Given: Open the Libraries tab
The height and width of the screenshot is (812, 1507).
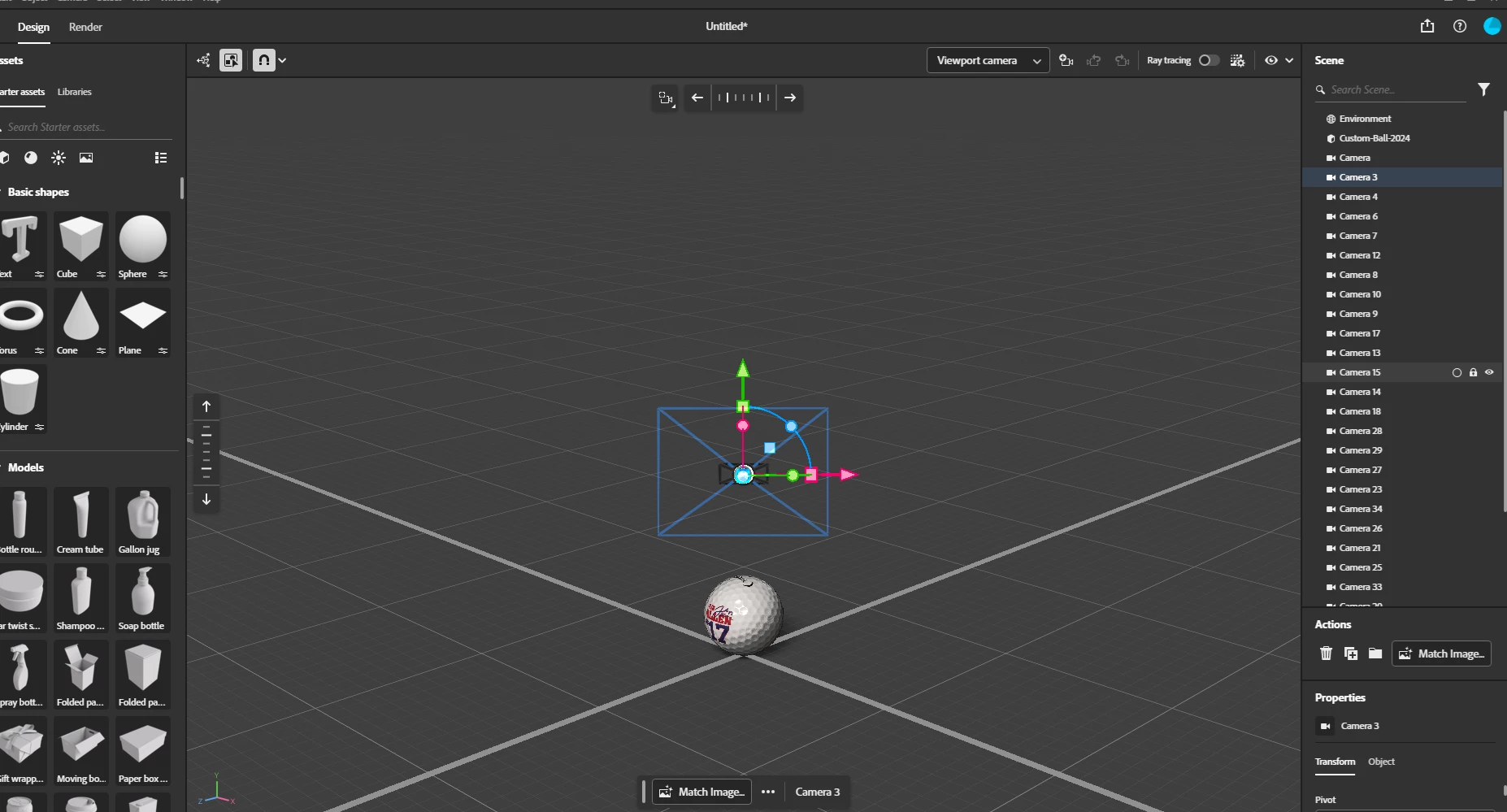Looking at the screenshot, I should pyautogui.click(x=74, y=92).
